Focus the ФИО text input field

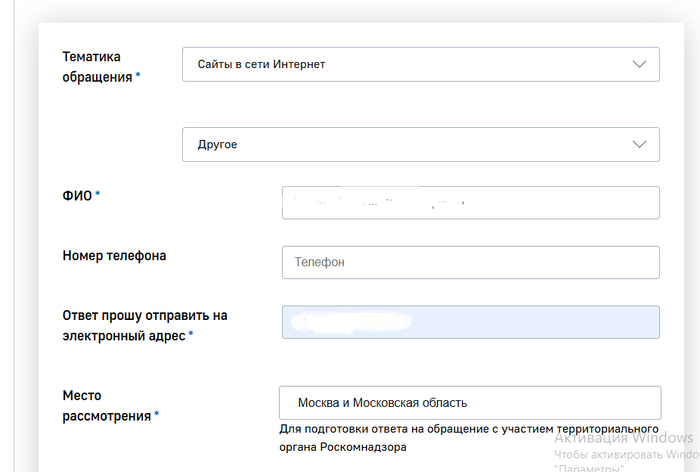[x=470, y=202]
